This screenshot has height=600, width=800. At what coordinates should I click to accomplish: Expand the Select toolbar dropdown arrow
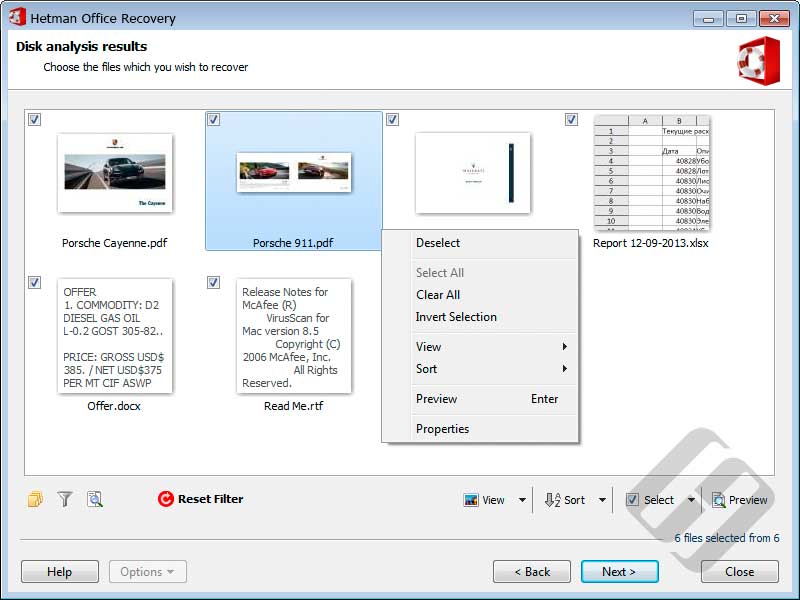(x=691, y=500)
